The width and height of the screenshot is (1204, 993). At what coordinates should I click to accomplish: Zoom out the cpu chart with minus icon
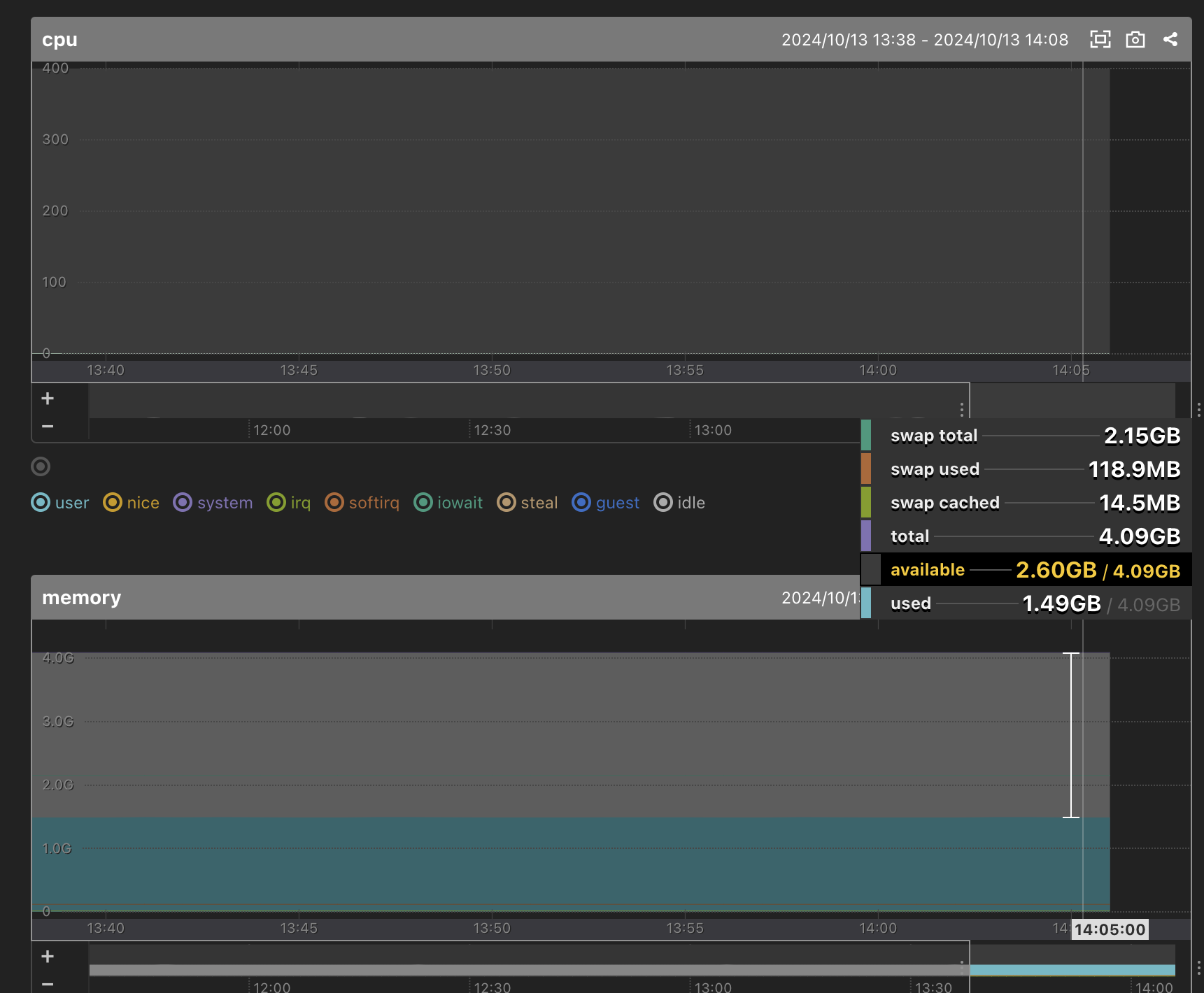tap(47, 427)
